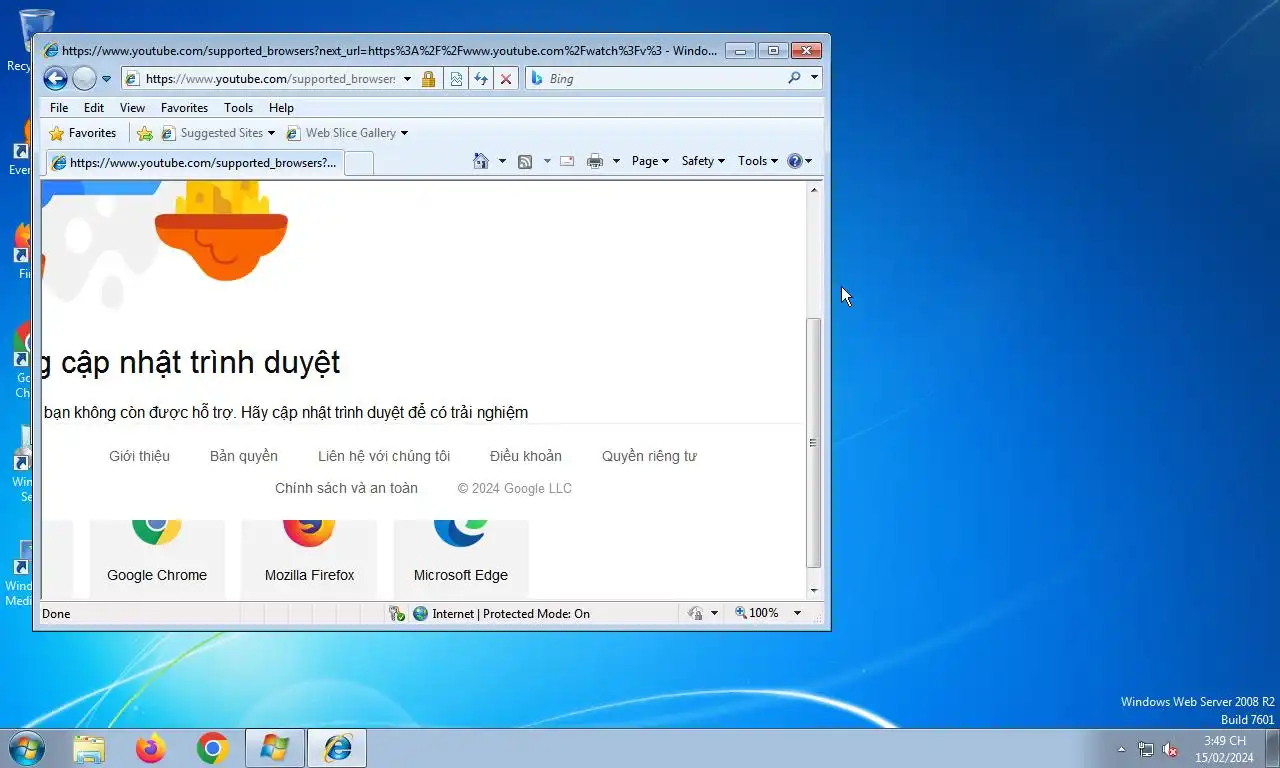Click the RSS feeds icon
Viewport: 1280px width, 768px height.
[x=524, y=161]
